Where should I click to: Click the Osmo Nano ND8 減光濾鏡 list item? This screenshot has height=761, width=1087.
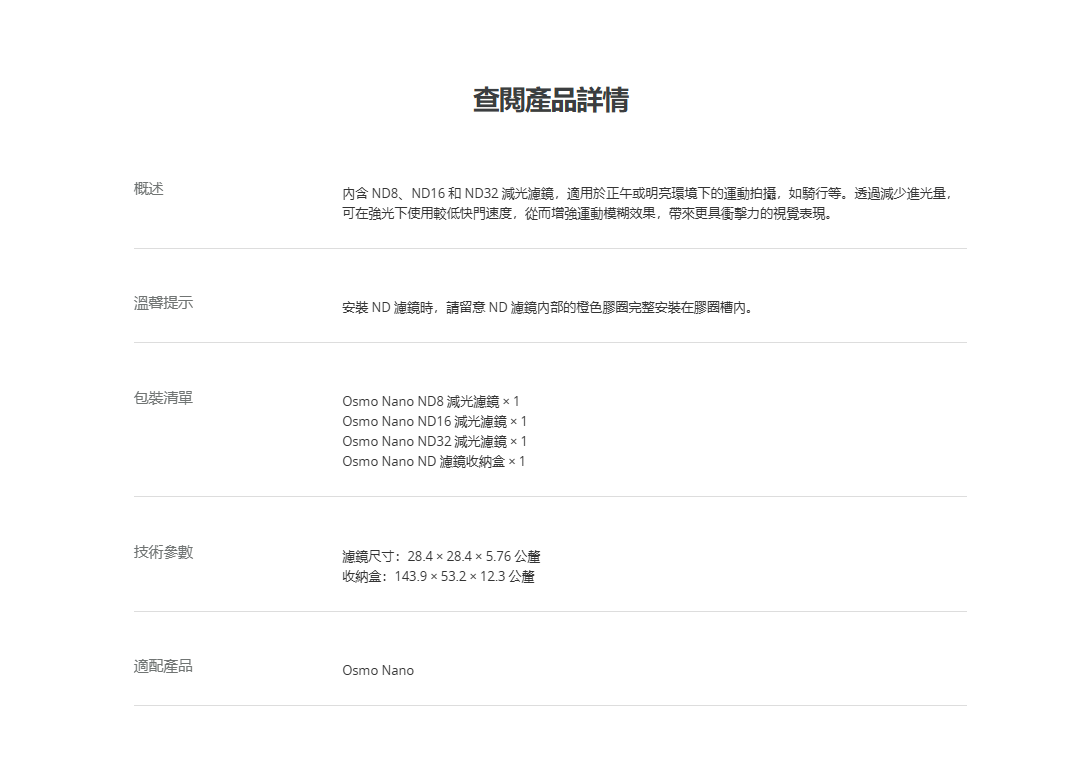coord(430,402)
